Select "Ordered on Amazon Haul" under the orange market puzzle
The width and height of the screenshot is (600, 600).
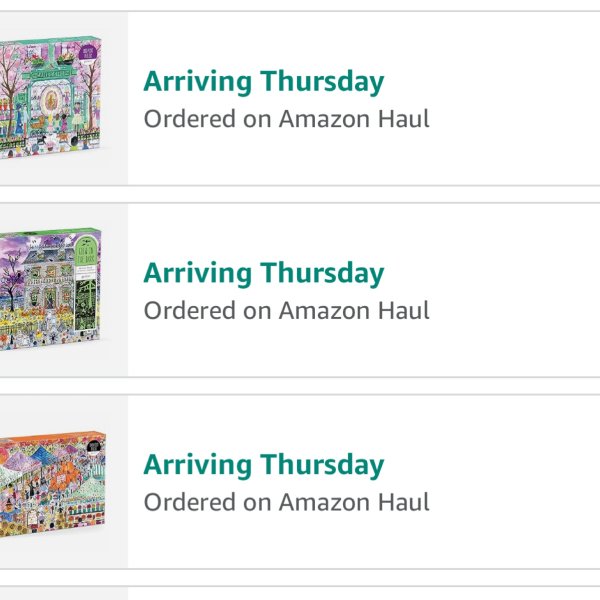286,502
